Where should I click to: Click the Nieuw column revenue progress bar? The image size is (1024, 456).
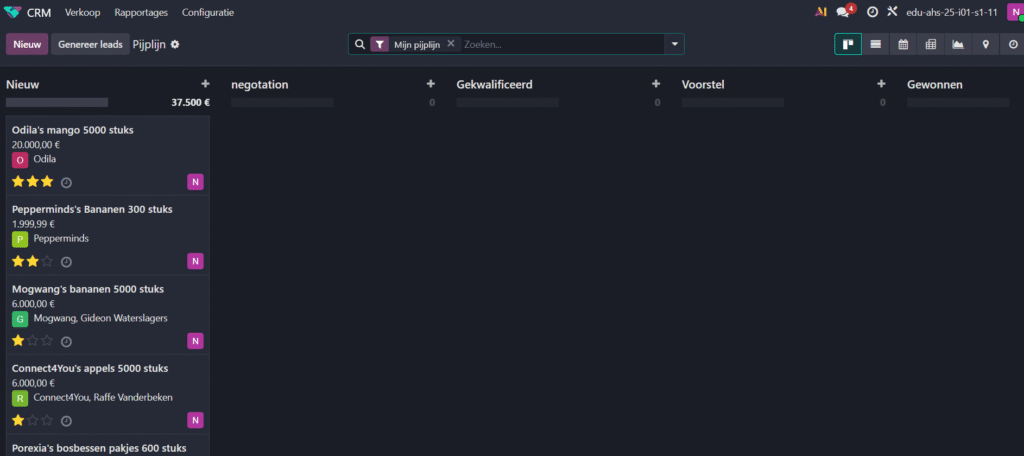(57, 102)
